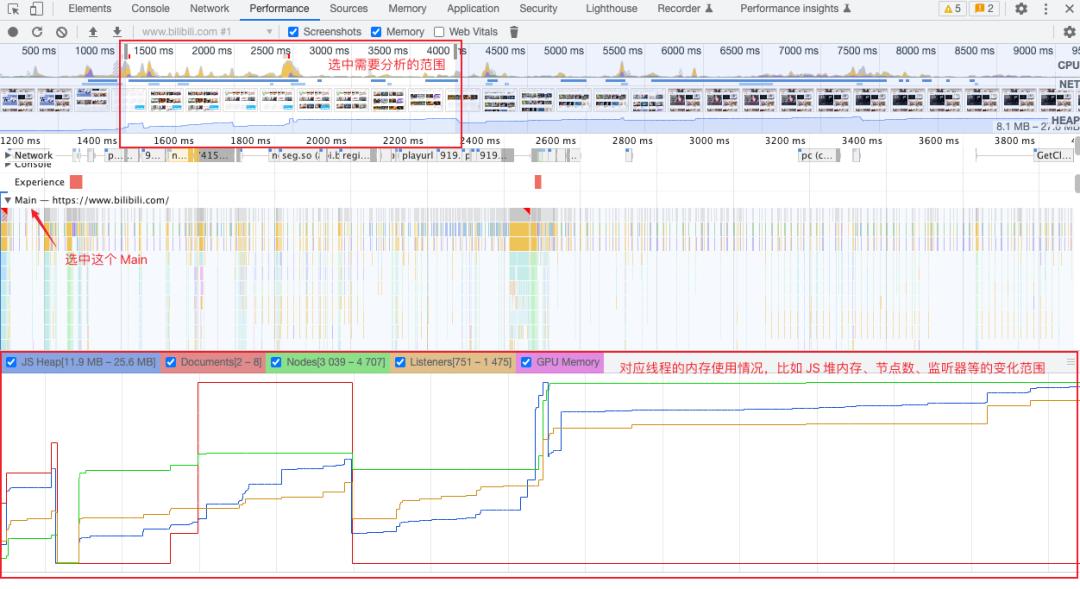The height and width of the screenshot is (589, 1080).
Task: Click the reload and profile icon
Action: coord(37,32)
